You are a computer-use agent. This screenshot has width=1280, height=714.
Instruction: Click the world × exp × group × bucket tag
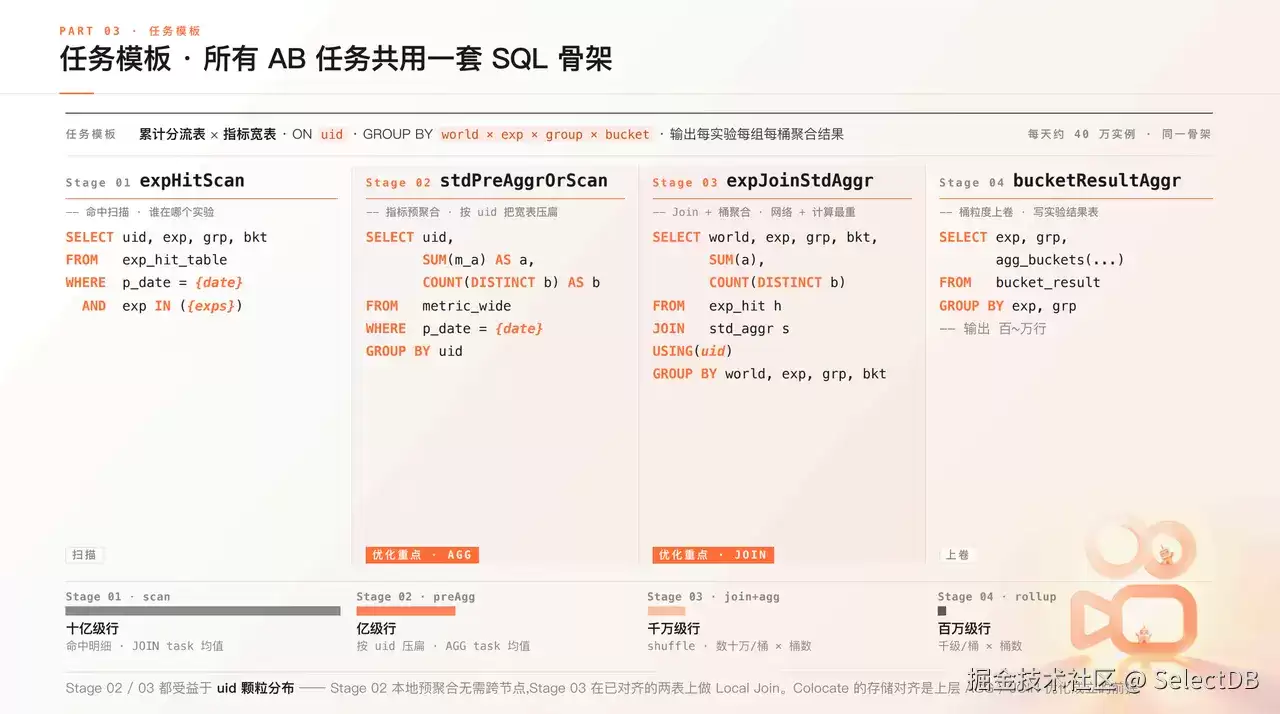[546, 134]
